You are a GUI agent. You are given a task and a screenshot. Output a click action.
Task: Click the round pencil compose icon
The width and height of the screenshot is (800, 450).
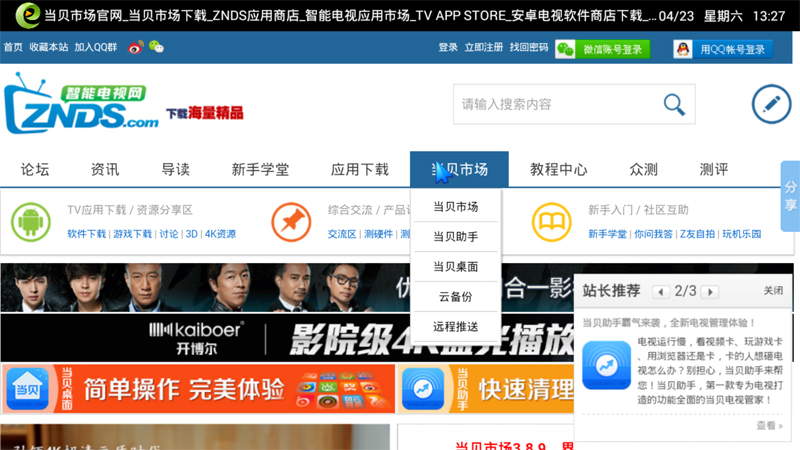[771, 104]
